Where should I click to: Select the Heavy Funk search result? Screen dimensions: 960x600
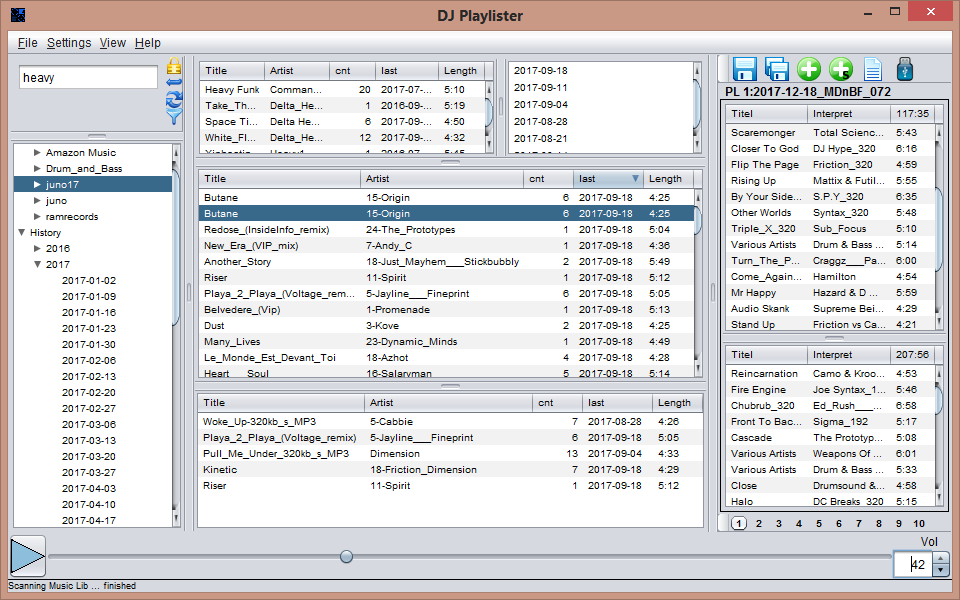(x=343, y=89)
